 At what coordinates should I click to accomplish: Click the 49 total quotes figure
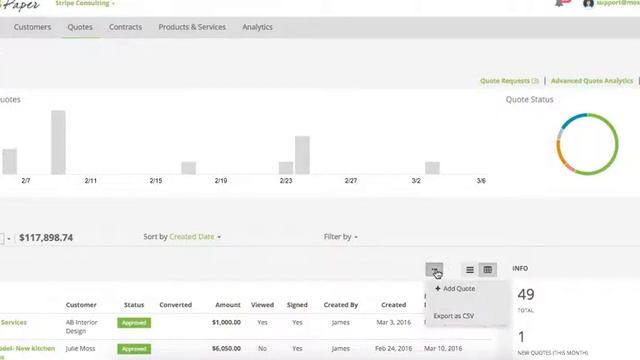coord(526,294)
